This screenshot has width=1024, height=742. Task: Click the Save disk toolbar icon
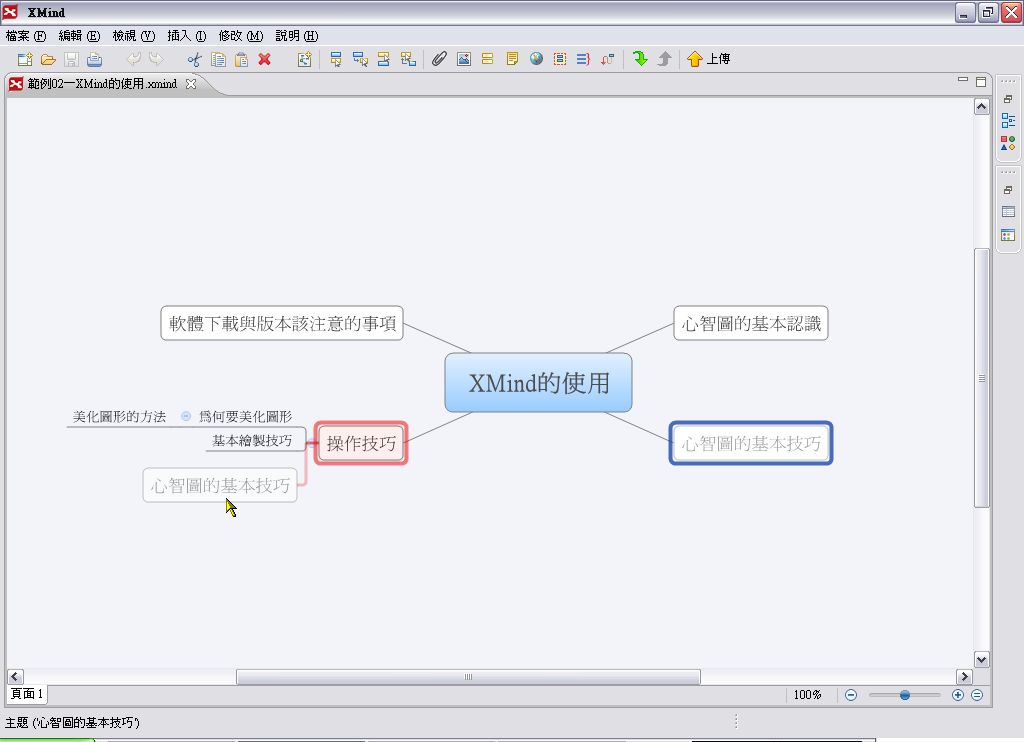pyautogui.click(x=71, y=59)
